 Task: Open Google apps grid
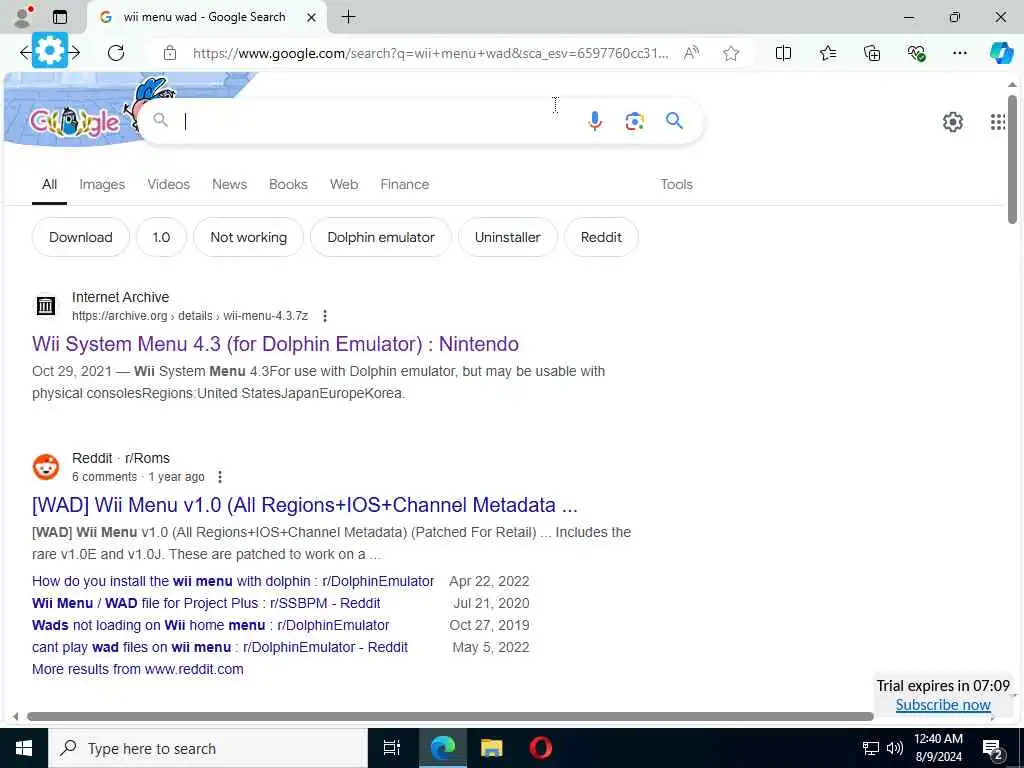[997, 122]
